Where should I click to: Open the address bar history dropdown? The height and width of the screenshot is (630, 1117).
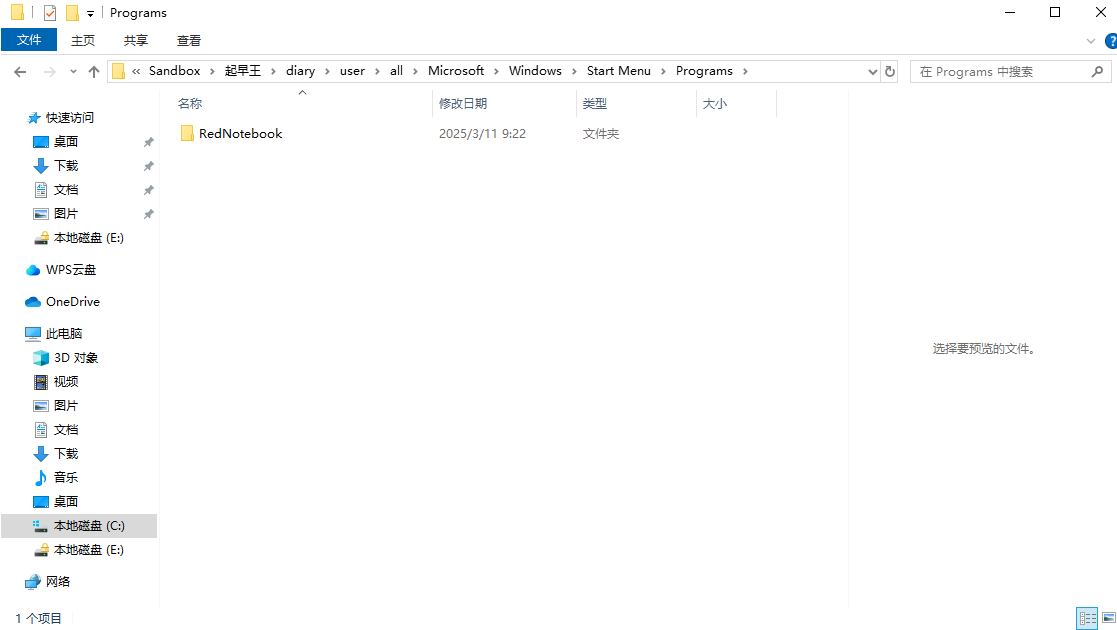coord(871,71)
